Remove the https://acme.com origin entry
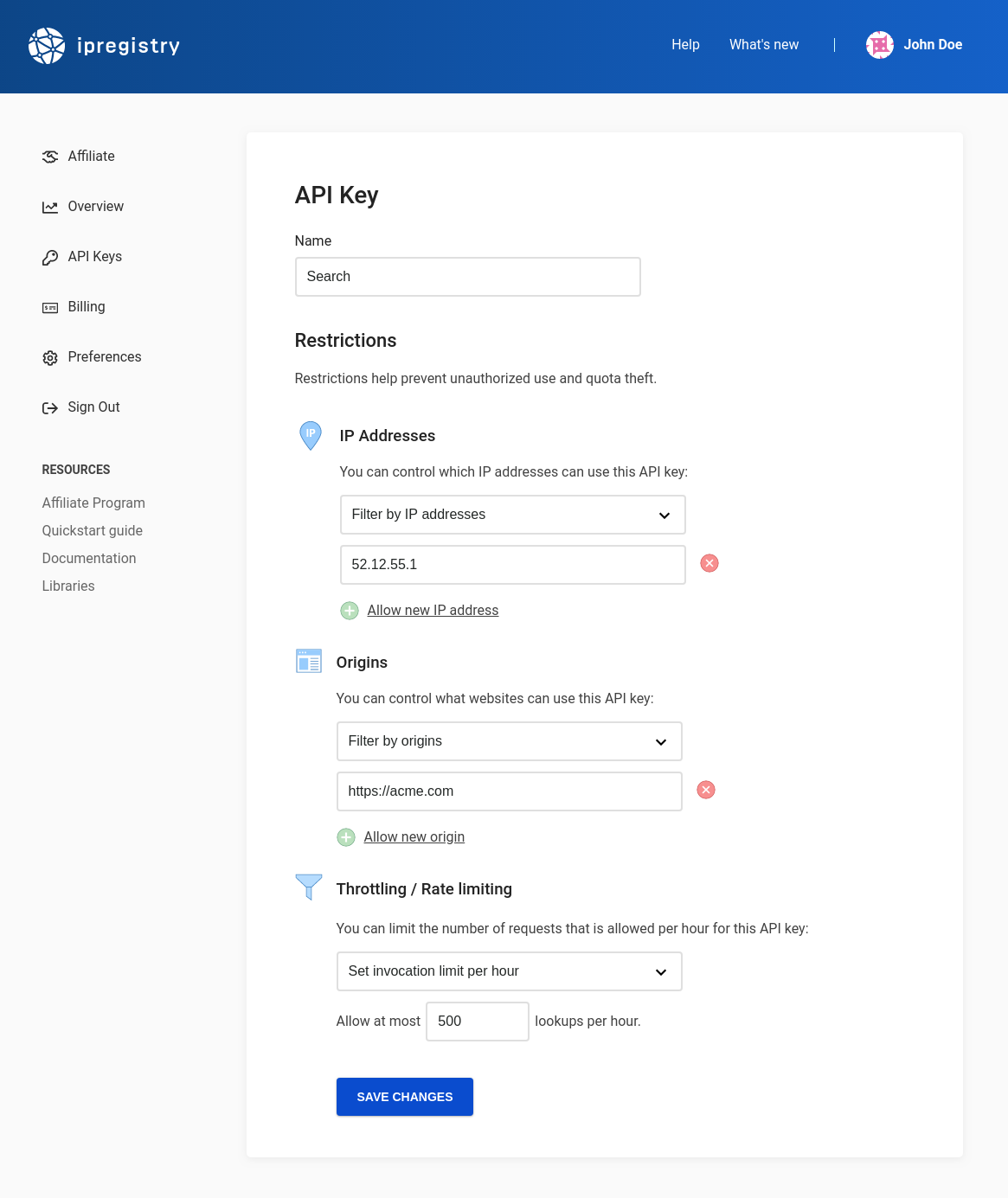Viewport: 1008px width, 1198px height. pos(705,790)
